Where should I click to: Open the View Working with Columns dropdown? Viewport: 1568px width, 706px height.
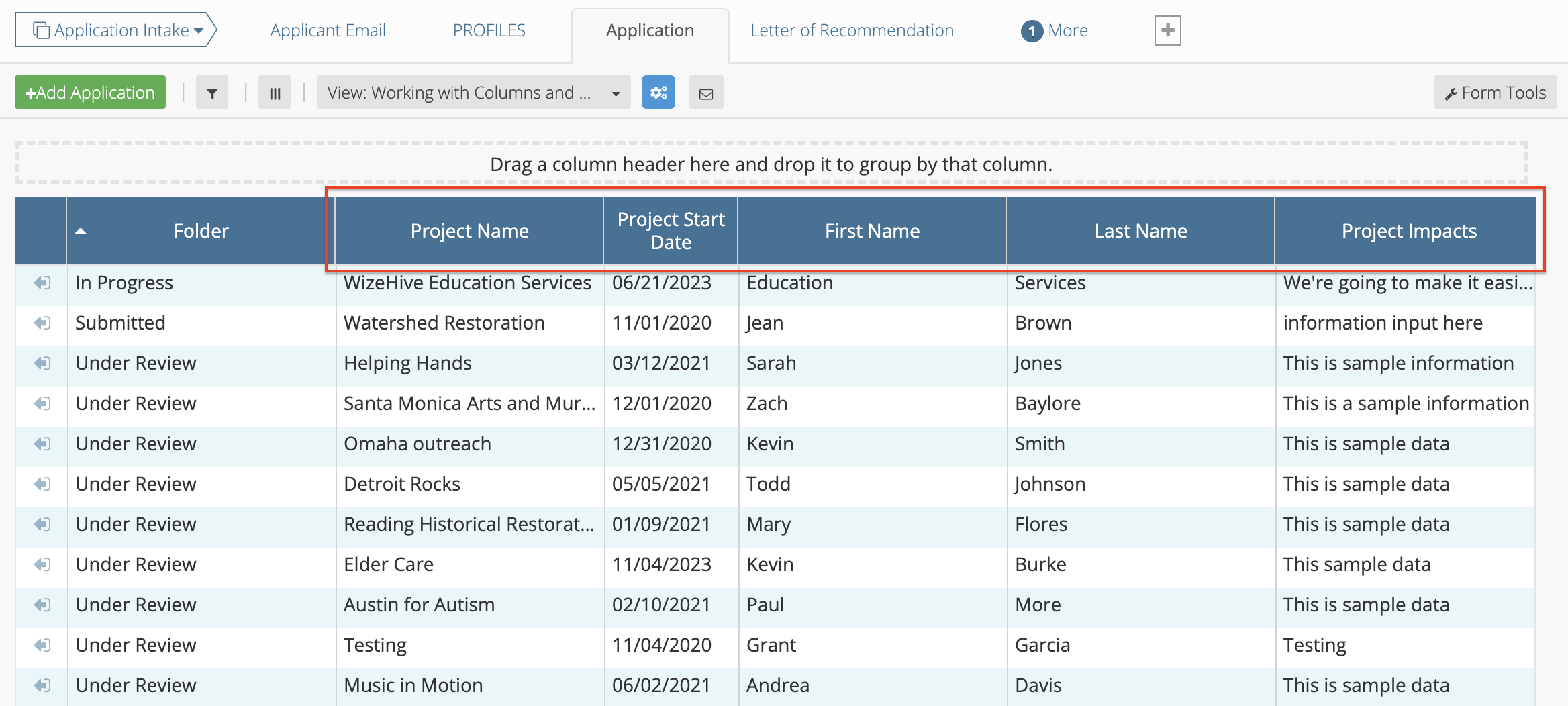473,92
